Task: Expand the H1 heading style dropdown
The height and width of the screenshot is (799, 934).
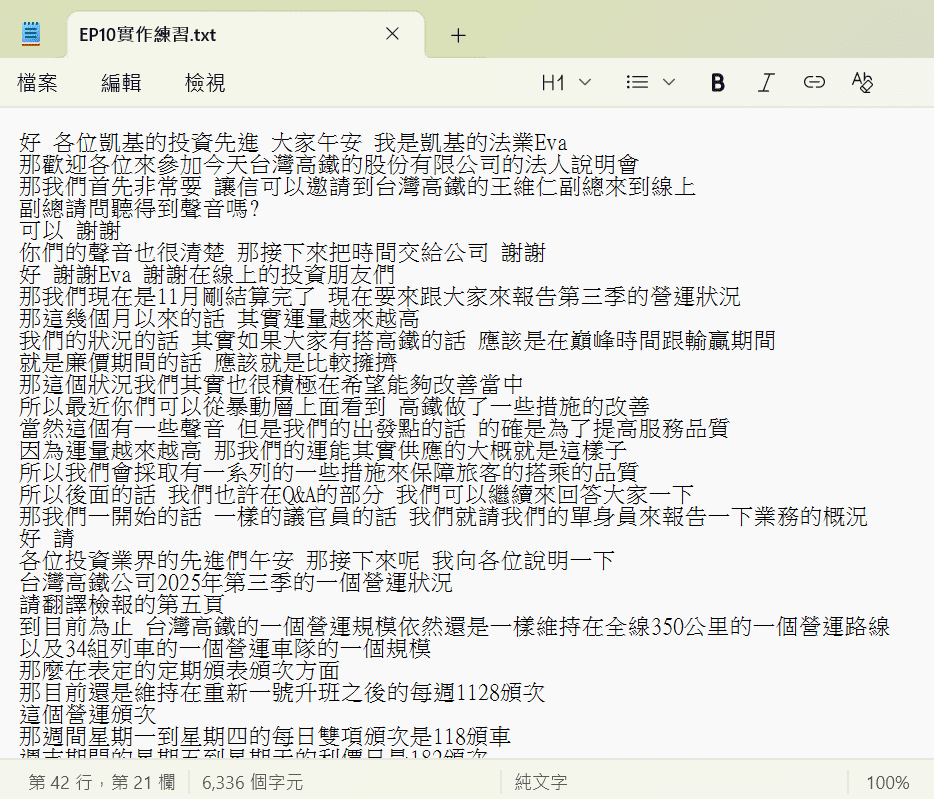Action: click(x=566, y=83)
